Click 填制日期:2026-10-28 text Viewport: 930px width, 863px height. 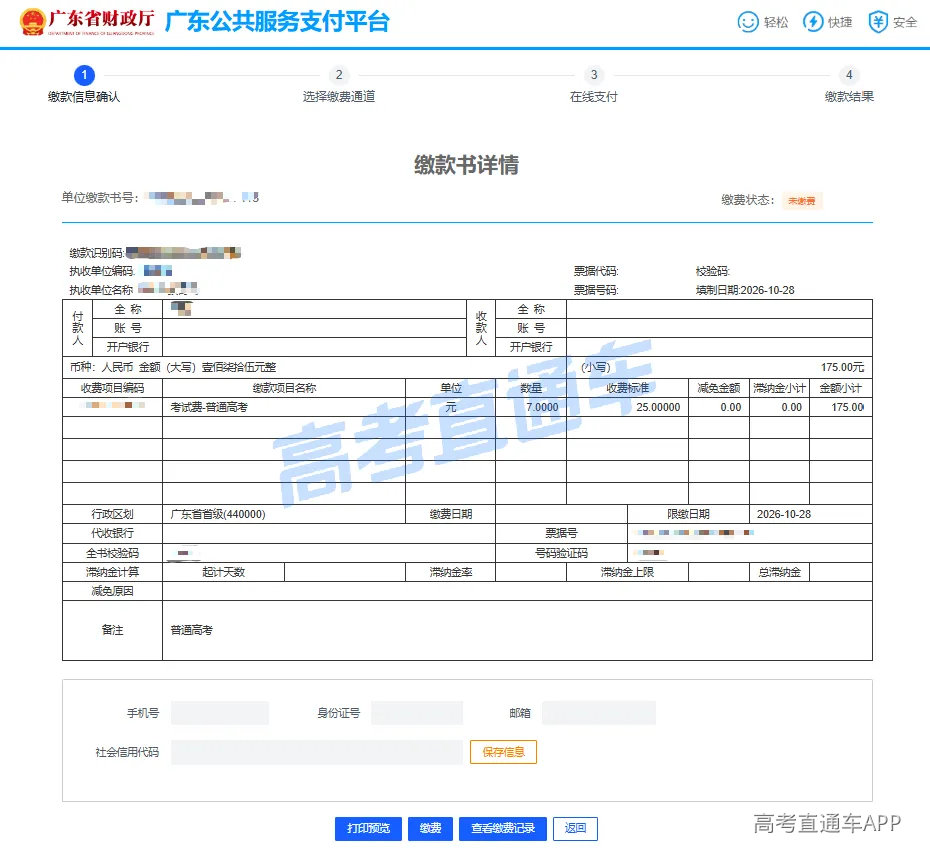(745, 290)
